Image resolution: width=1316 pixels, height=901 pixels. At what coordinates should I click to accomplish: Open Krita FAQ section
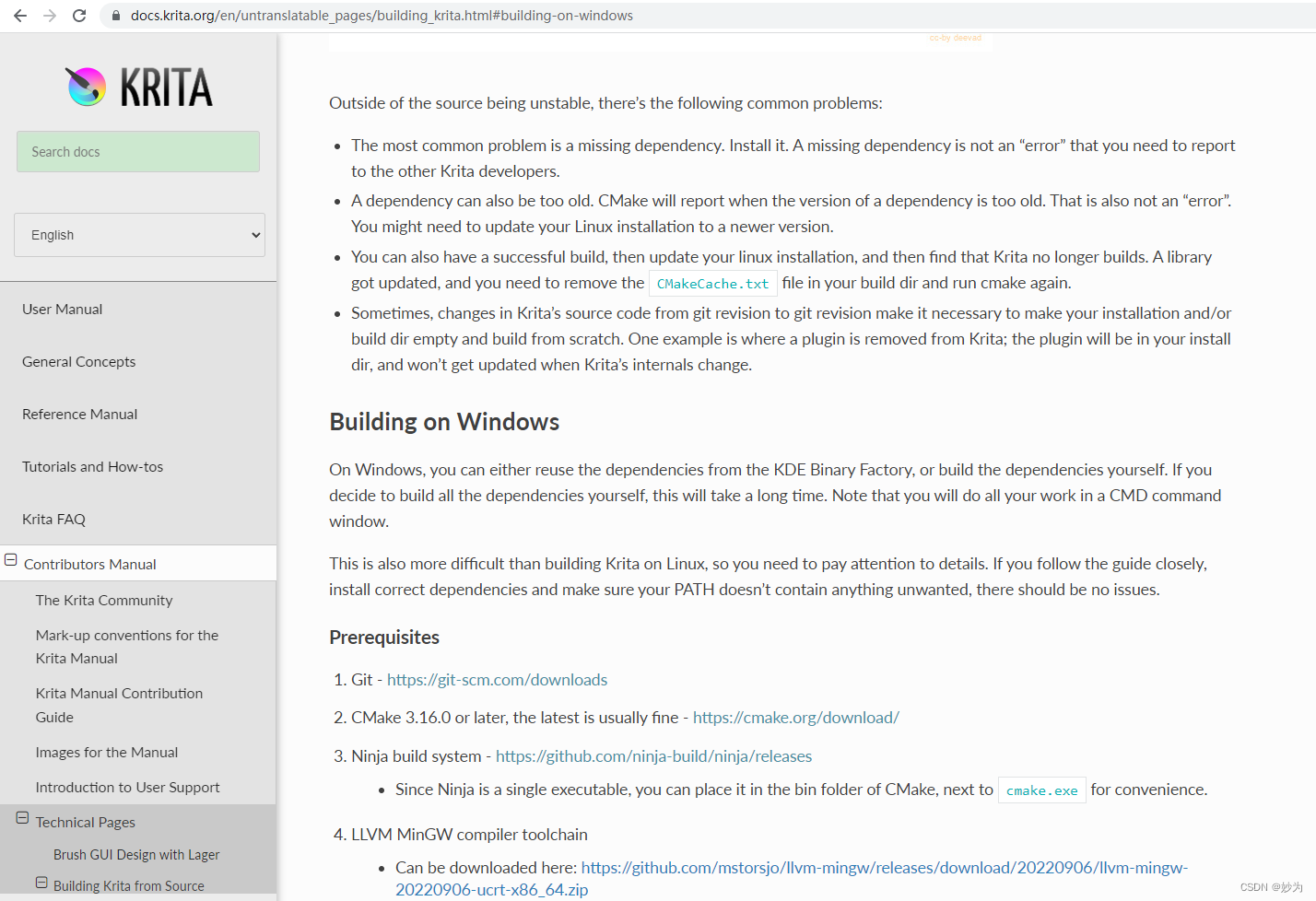(53, 519)
